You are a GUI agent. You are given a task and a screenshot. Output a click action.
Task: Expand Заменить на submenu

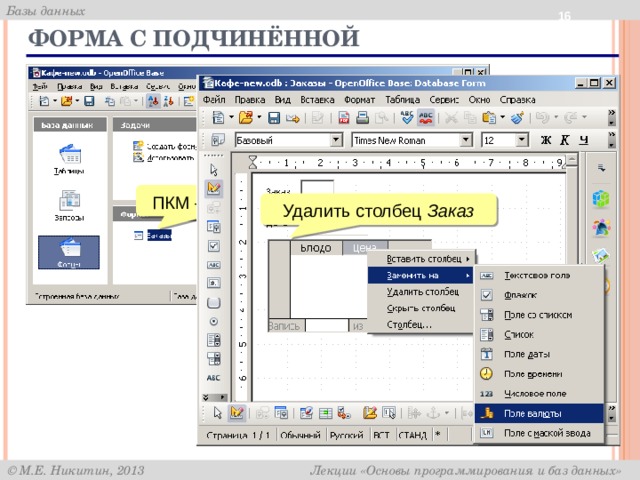point(421,276)
